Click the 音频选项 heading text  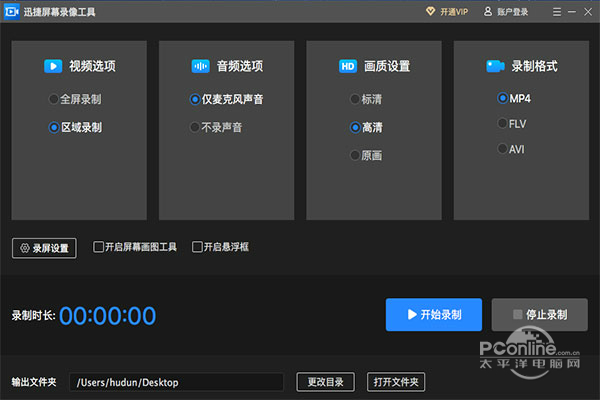click(240, 66)
